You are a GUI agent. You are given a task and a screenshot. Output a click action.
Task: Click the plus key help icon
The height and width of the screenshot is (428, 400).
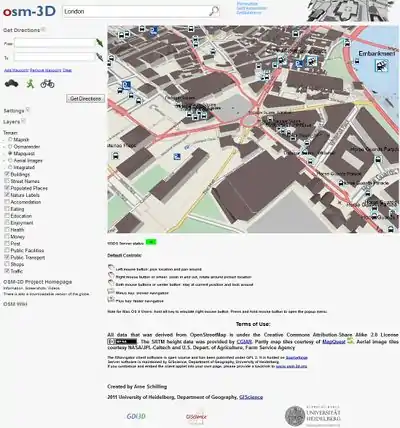point(111,299)
